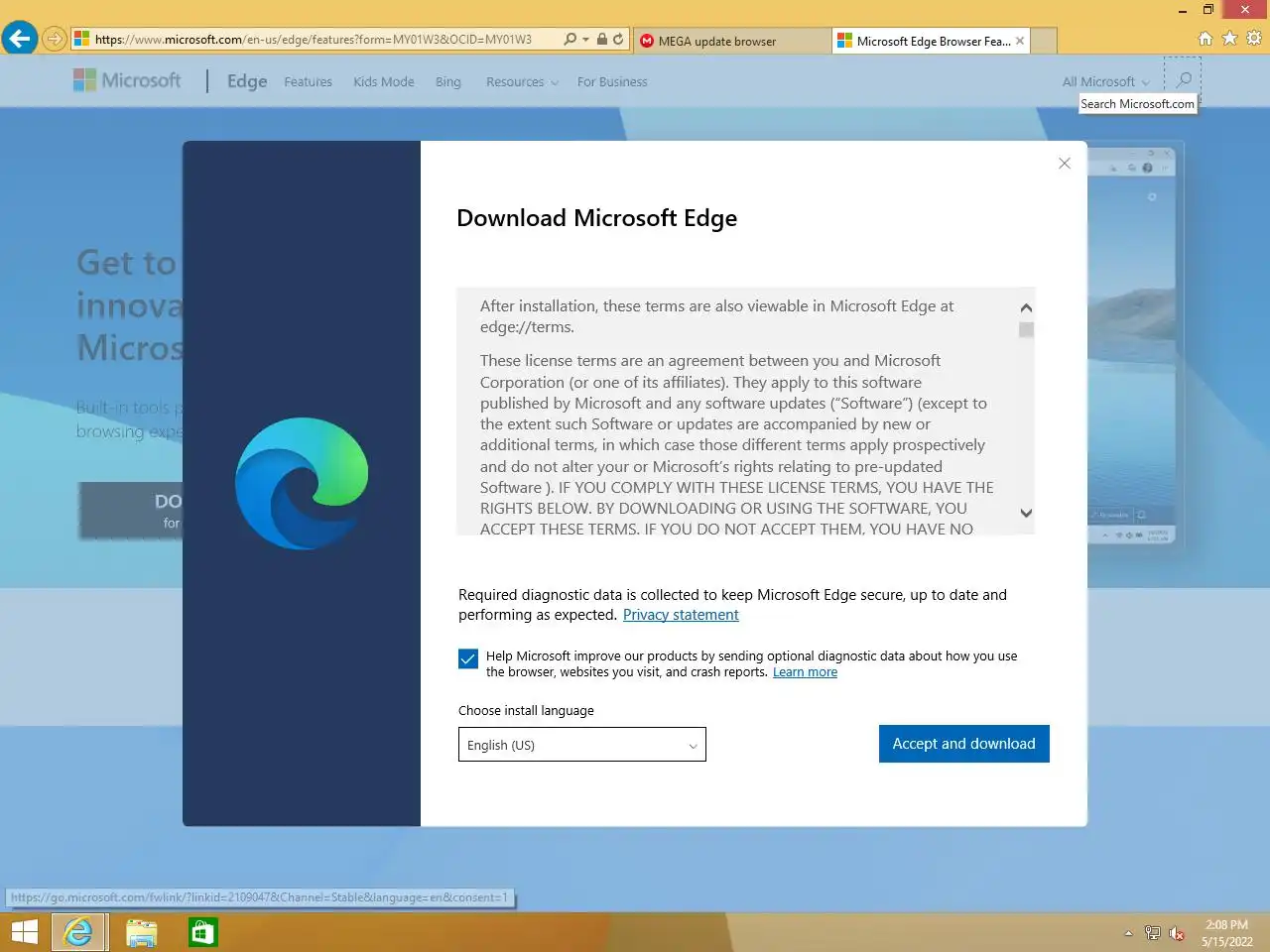
Task: Open the Edge link in site header
Action: [247, 81]
